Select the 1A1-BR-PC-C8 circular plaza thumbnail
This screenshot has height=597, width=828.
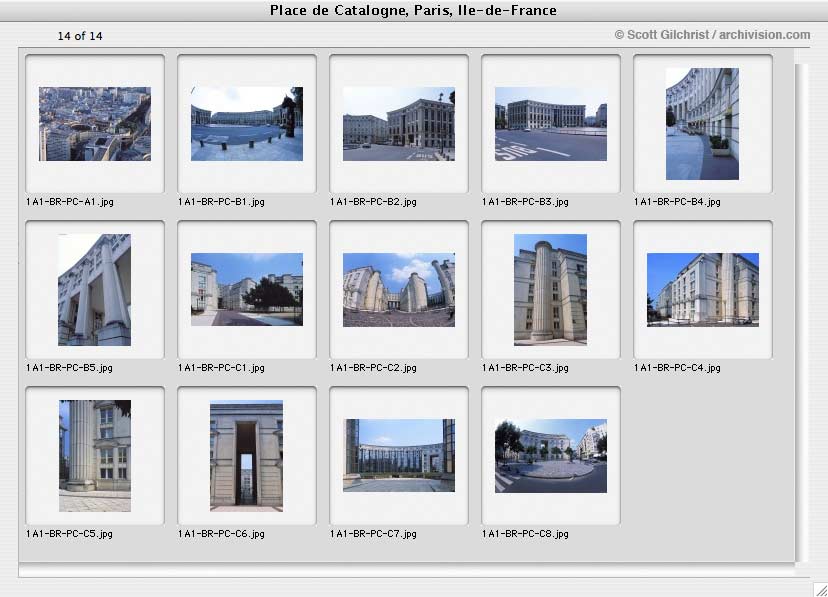[551, 456]
